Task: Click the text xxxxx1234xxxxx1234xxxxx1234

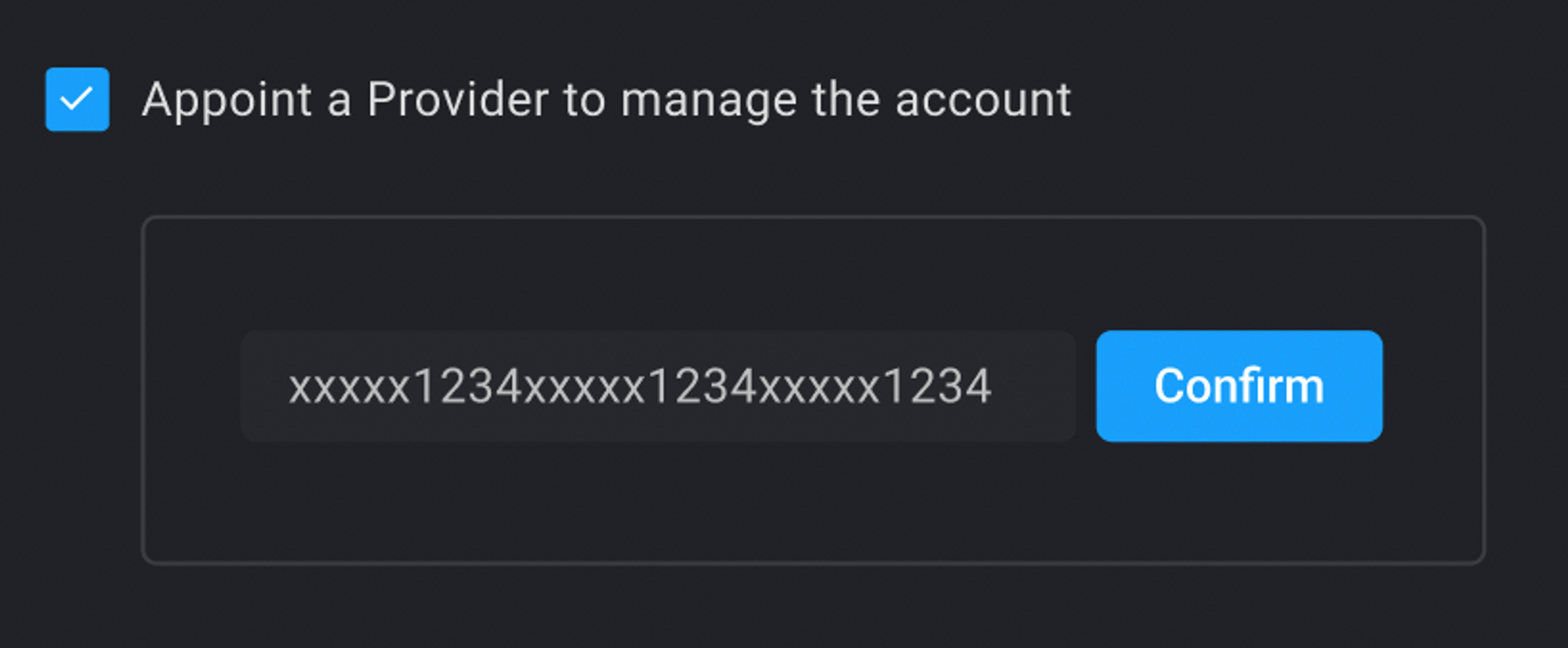Action: (x=640, y=387)
